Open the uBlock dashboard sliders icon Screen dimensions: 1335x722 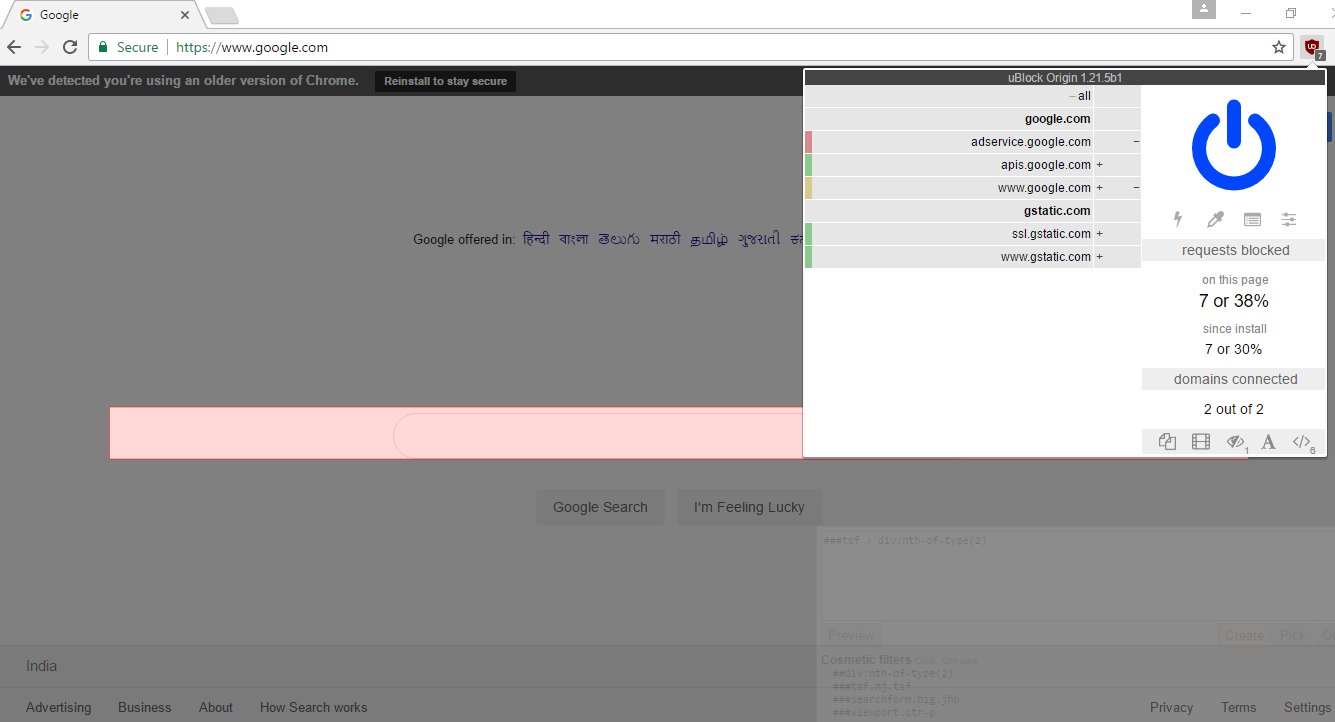pyautogui.click(x=1289, y=219)
